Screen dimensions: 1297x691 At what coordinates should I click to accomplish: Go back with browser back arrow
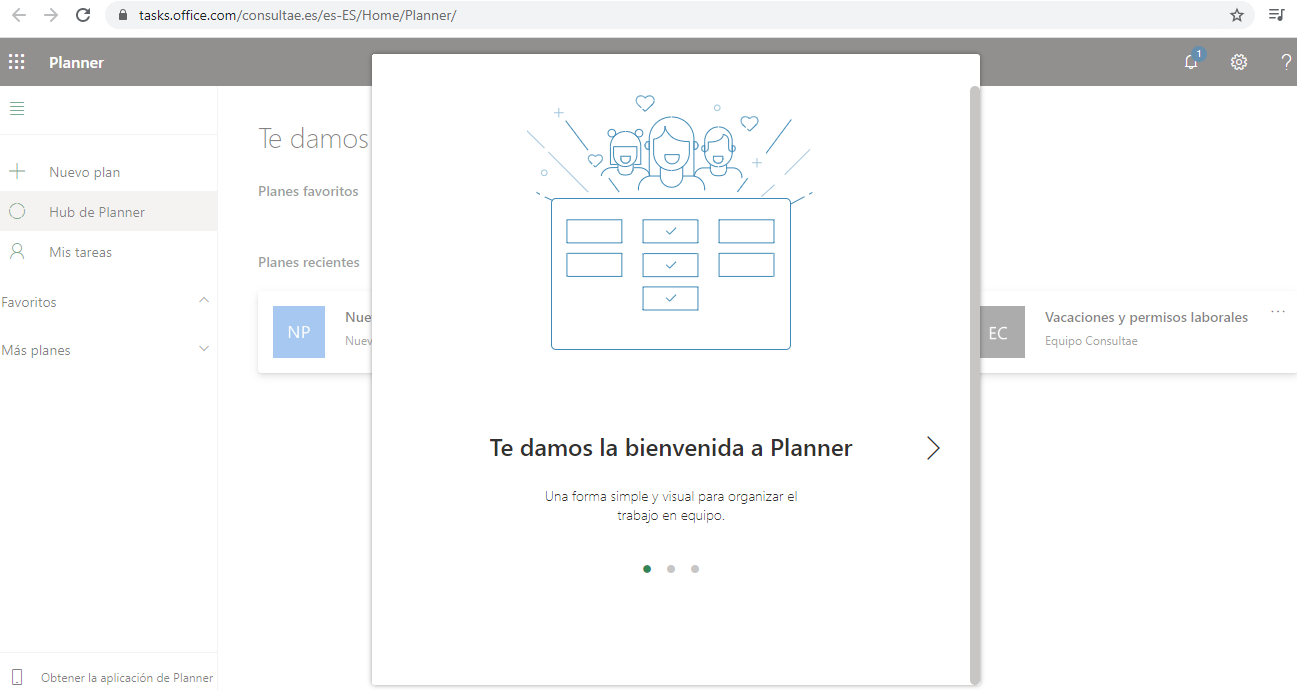(19, 15)
